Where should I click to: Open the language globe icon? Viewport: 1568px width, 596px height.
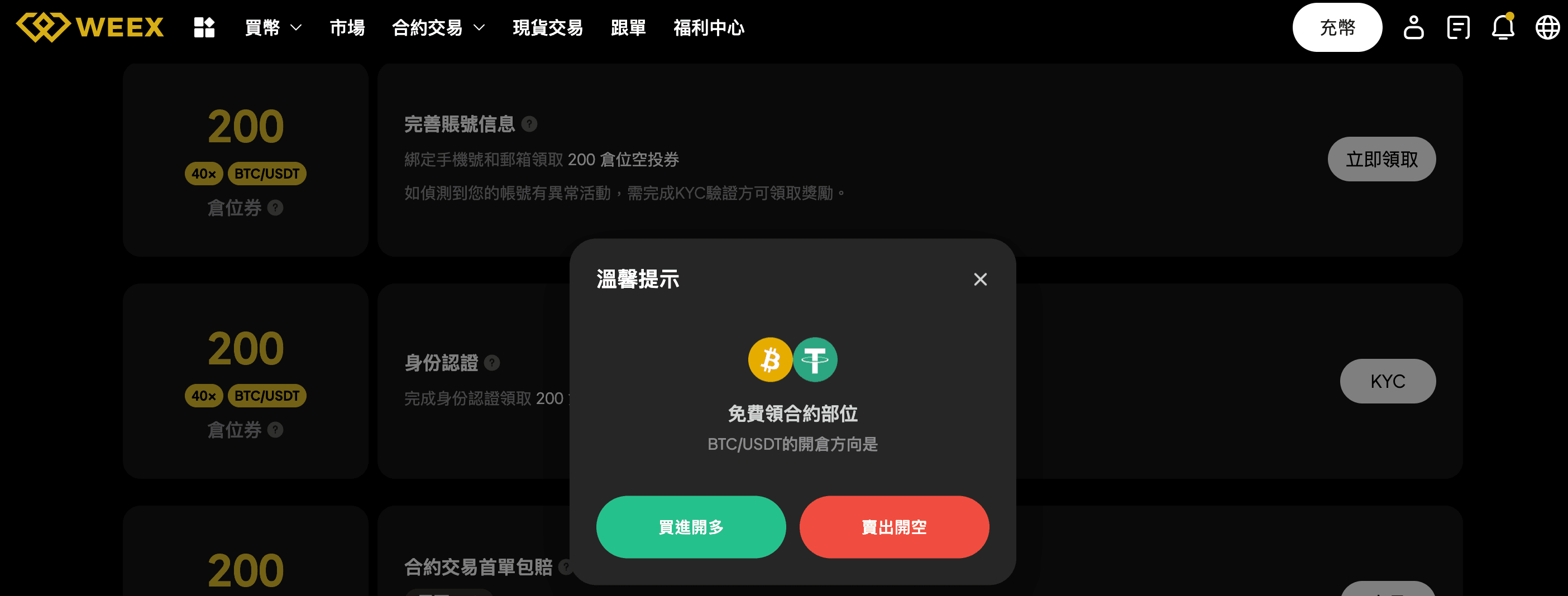point(1547,27)
